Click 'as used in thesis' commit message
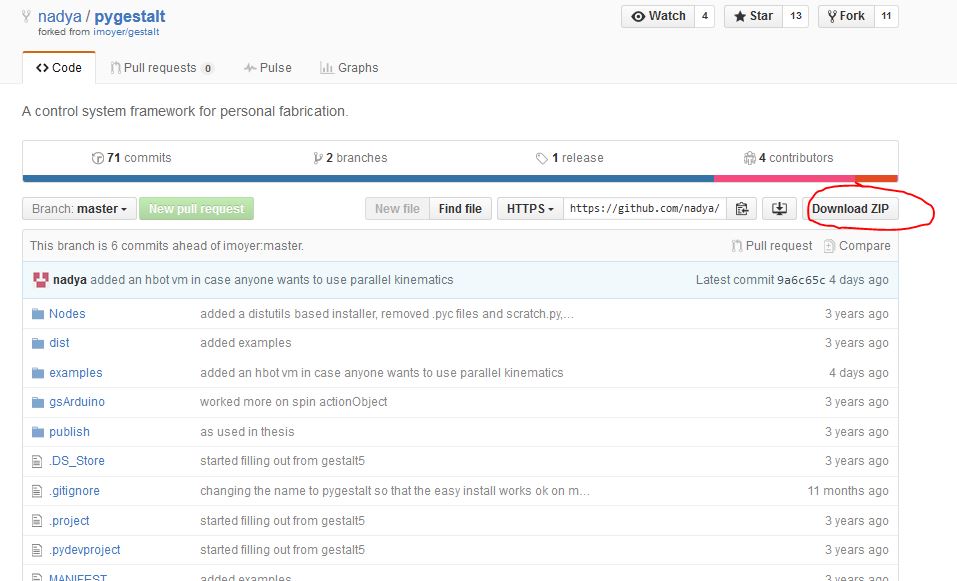The height and width of the screenshot is (581, 957). (247, 432)
